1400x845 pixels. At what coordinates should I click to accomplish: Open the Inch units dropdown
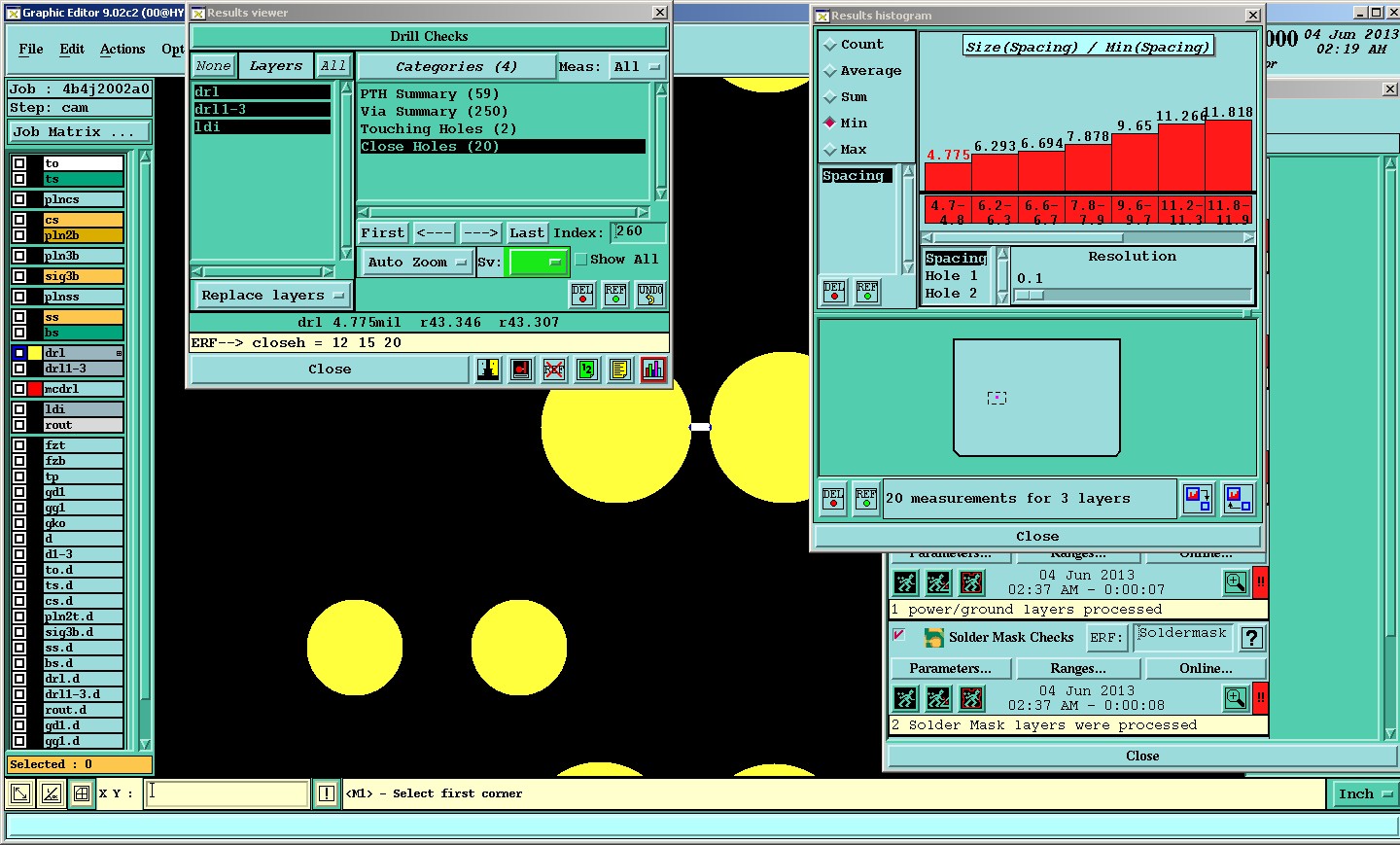[1364, 794]
